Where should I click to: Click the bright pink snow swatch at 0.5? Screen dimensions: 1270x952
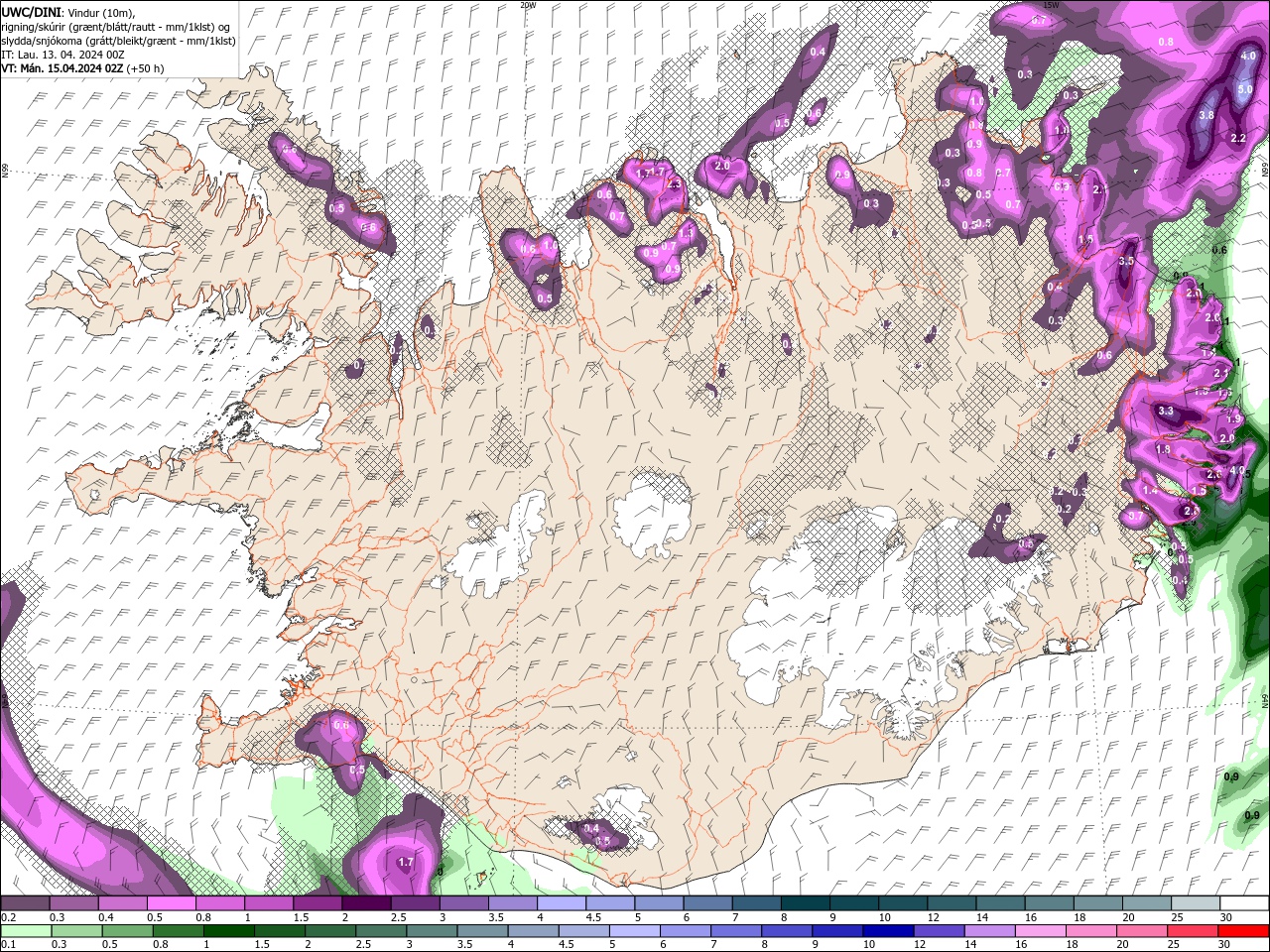tap(171, 903)
